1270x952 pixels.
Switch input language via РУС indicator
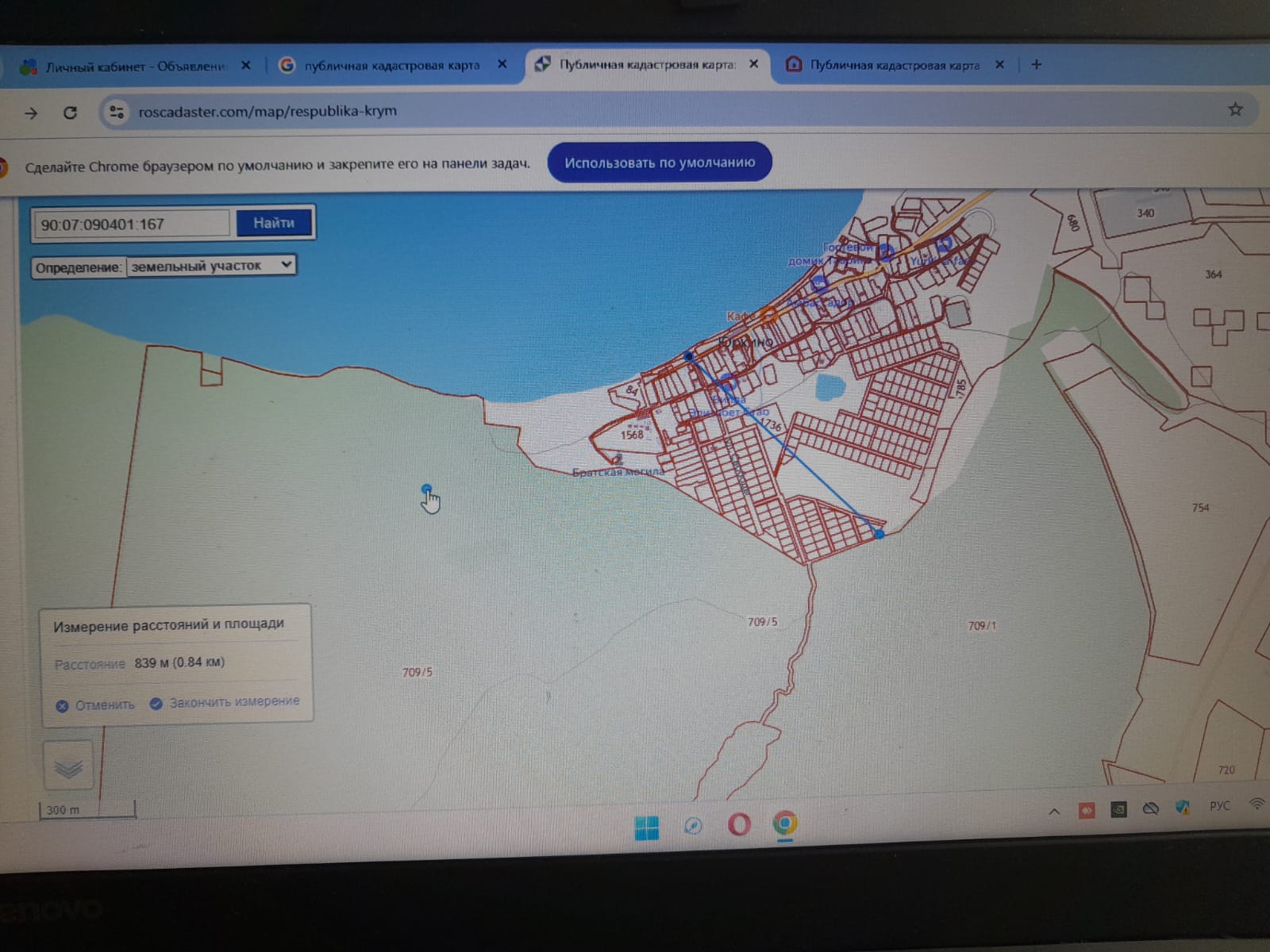(x=1219, y=806)
